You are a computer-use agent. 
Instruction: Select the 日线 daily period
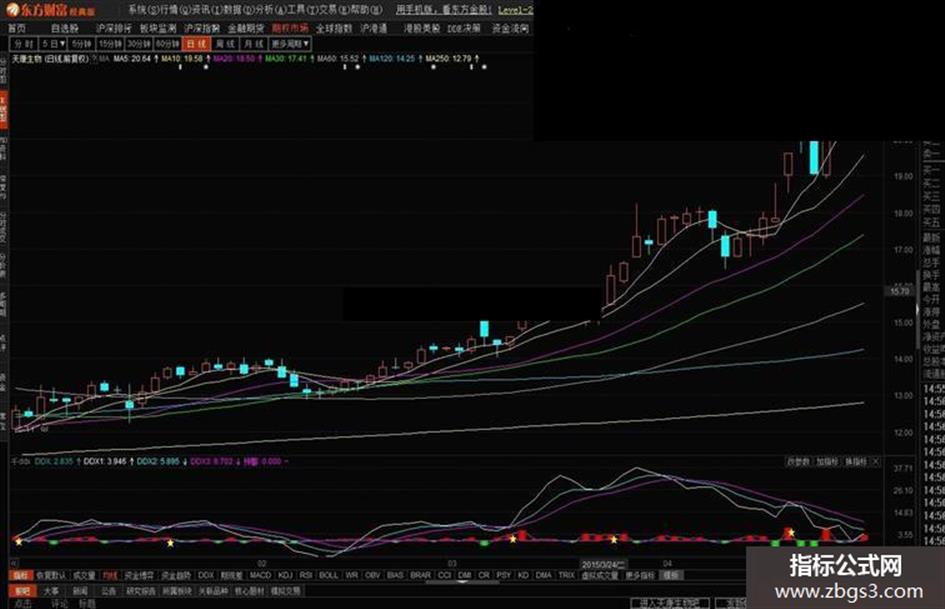197,44
